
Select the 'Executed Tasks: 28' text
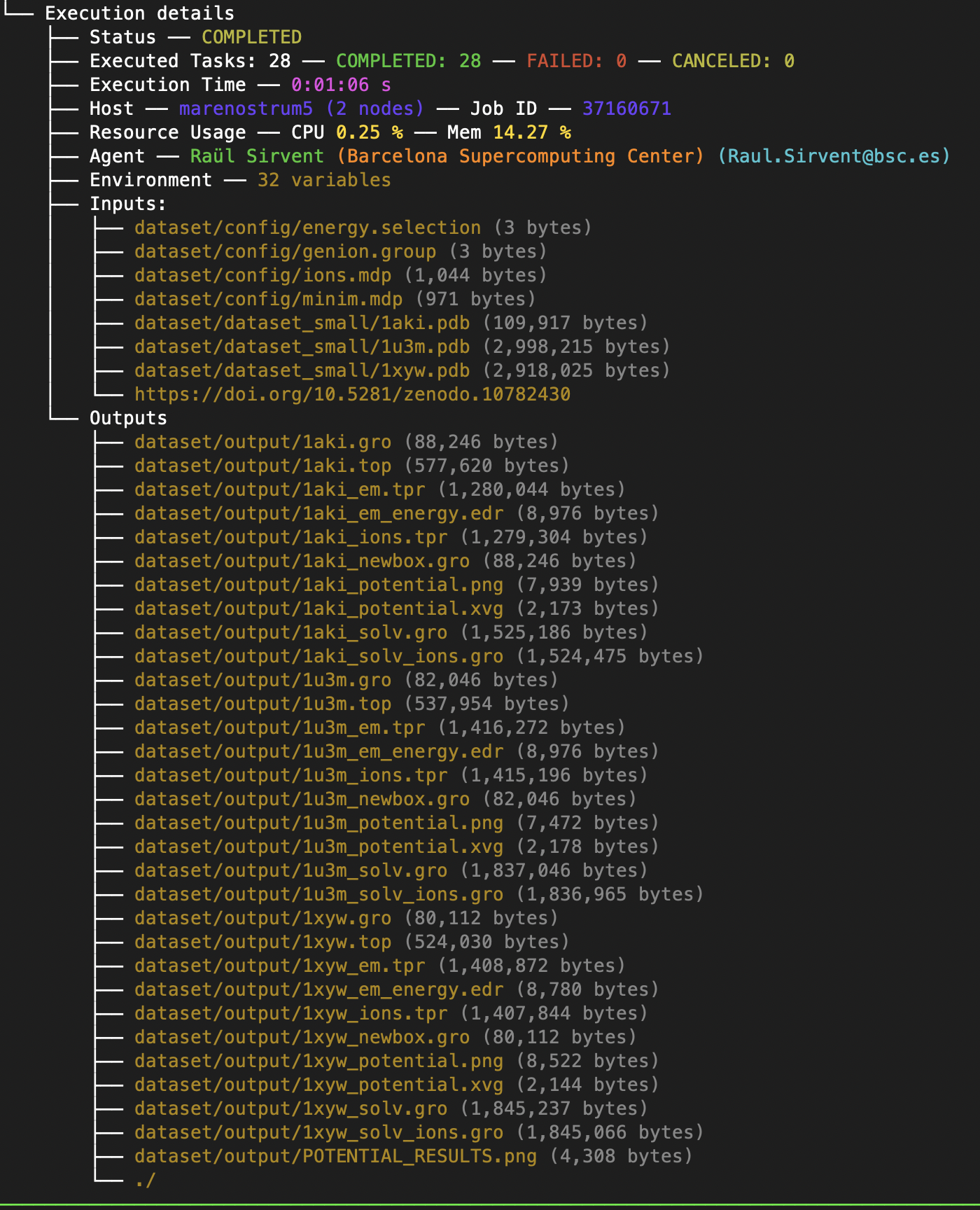pyautogui.click(x=190, y=61)
